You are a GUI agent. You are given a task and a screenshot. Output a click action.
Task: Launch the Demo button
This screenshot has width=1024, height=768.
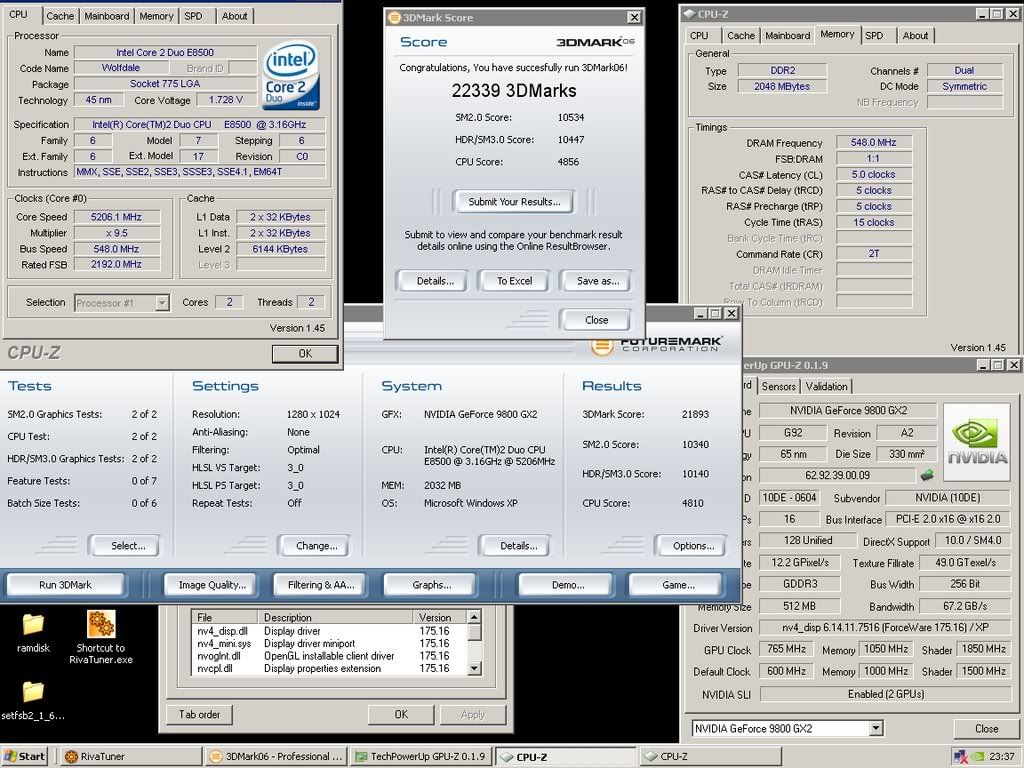568,584
